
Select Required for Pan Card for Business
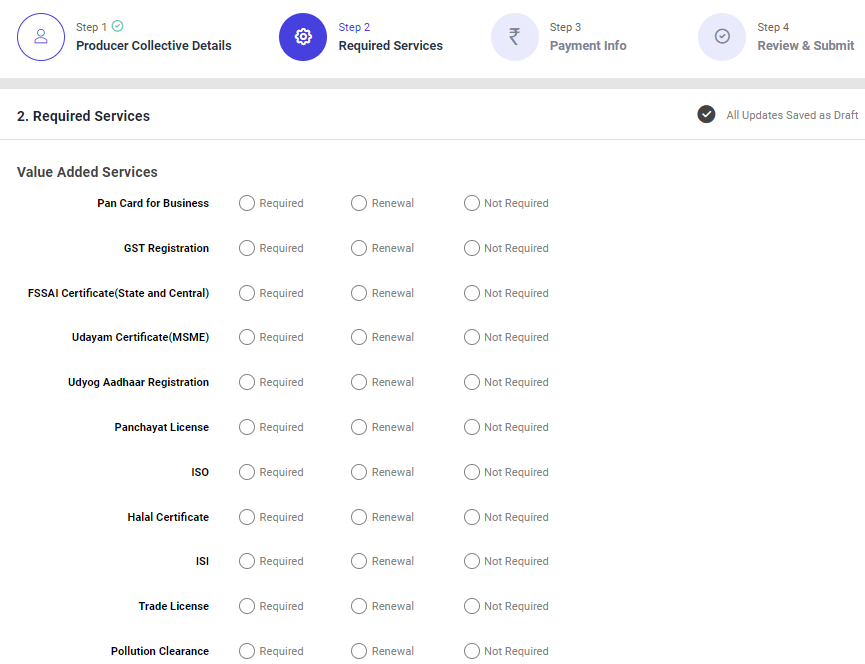coord(247,203)
